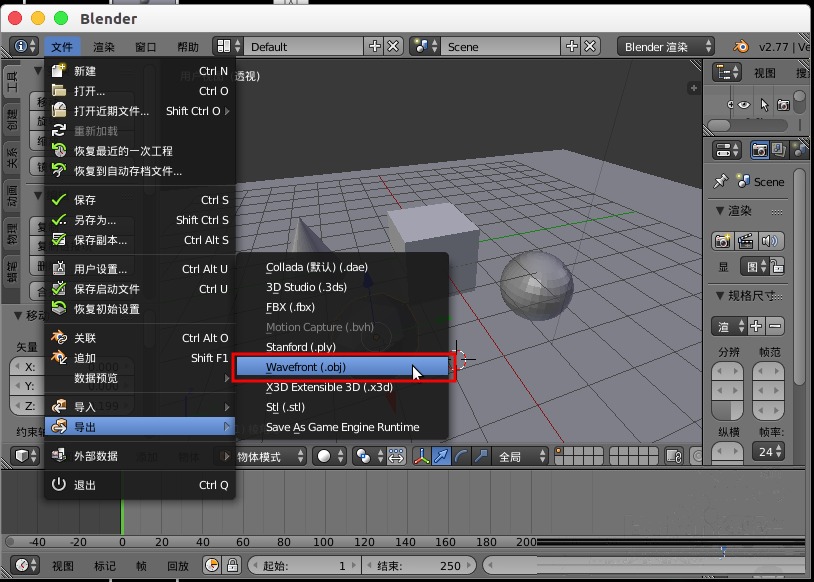Add a new scene plus button

click(572, 47)
